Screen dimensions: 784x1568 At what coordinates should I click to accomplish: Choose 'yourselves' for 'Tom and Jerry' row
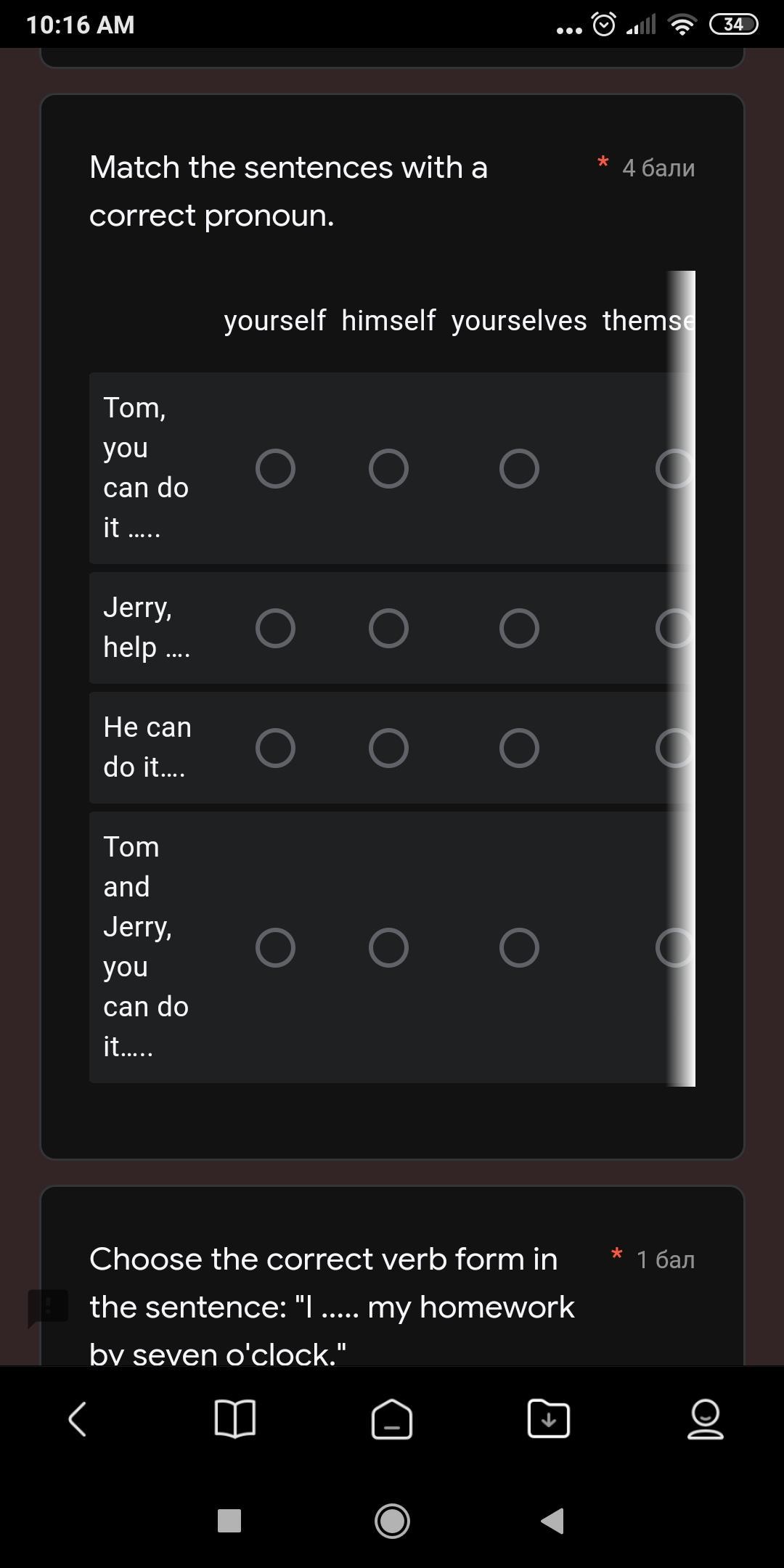[x=519, y=947]
